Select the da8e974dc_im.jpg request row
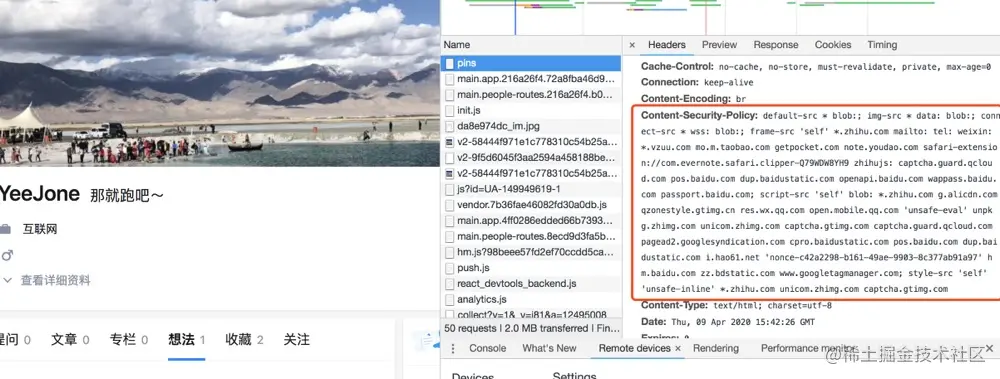This screenshot has height=379, width=1000. point(531,126)
